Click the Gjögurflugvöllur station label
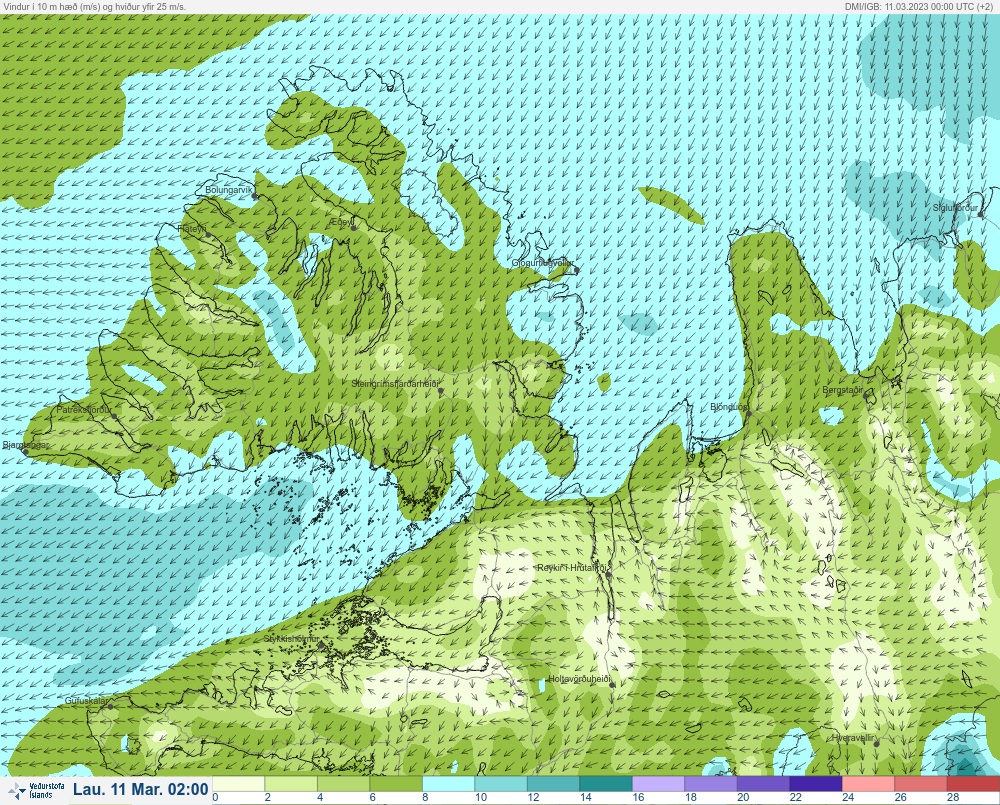Viewport: 1000px width, 805px height. coord(543,263)
